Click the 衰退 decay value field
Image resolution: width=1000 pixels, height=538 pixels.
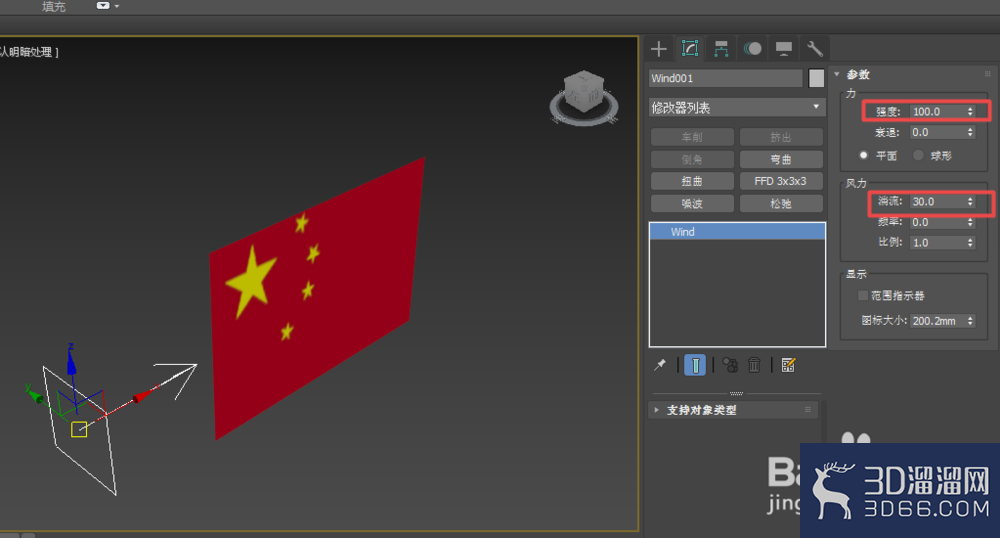[938, 132]
